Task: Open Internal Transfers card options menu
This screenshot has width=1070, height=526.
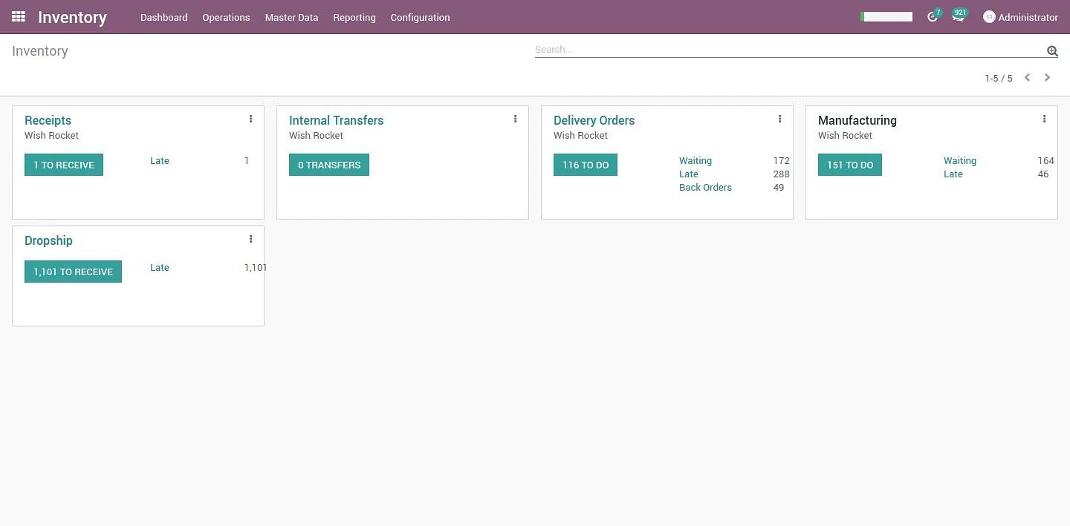Action: point(515,119)
